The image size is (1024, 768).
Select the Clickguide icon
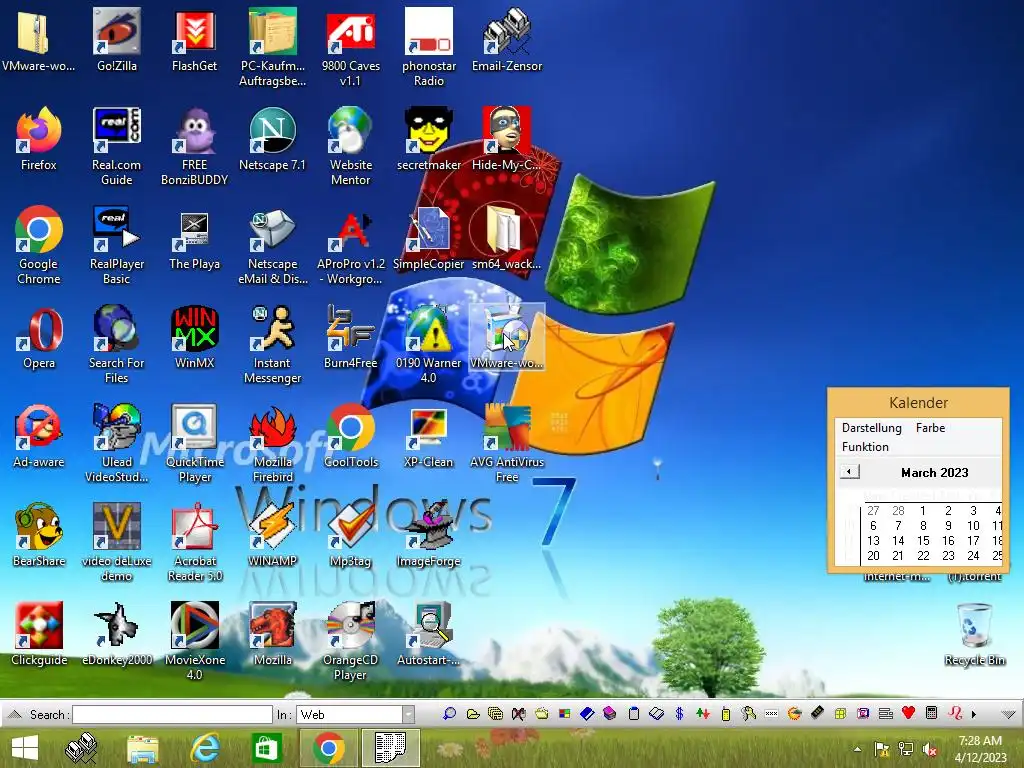click(x=39, y=633)
